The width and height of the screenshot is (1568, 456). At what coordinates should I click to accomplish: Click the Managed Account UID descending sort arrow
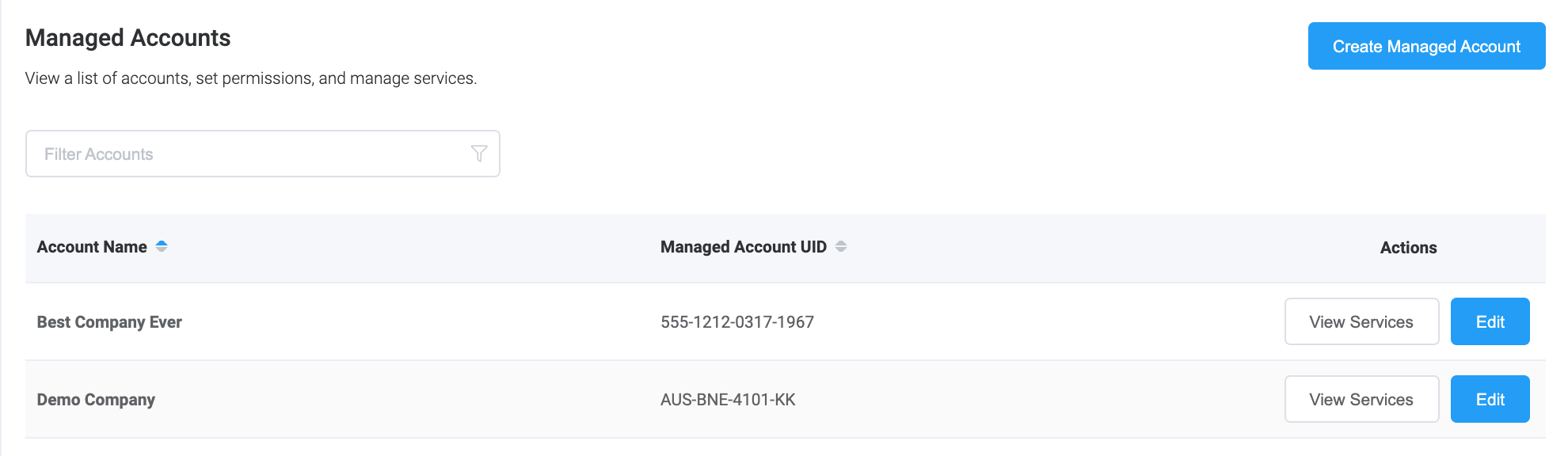coord(841,250)
